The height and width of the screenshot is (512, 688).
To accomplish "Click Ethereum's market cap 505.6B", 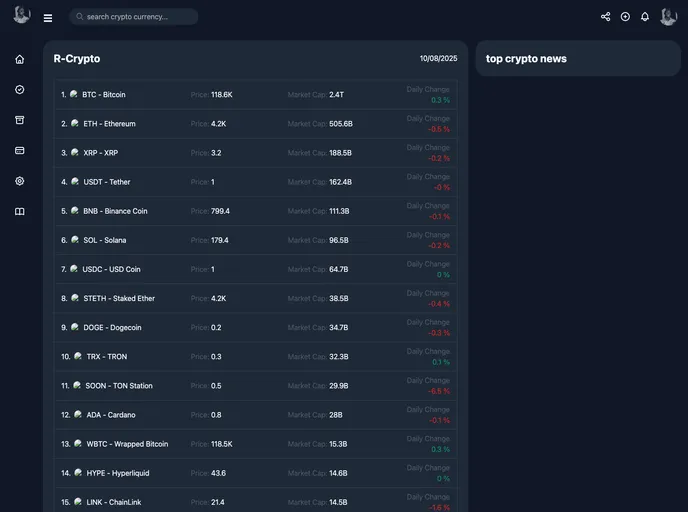I will point(341,124).
